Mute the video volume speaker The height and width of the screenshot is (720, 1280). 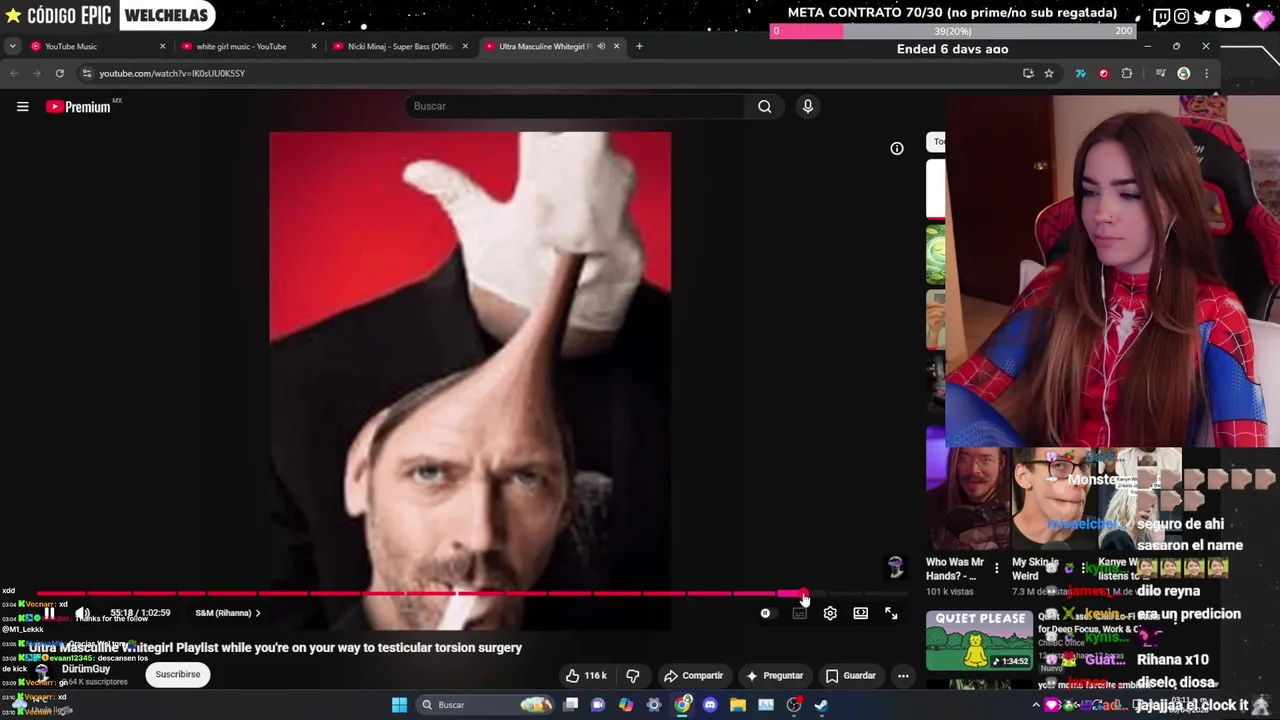[83, 613]
